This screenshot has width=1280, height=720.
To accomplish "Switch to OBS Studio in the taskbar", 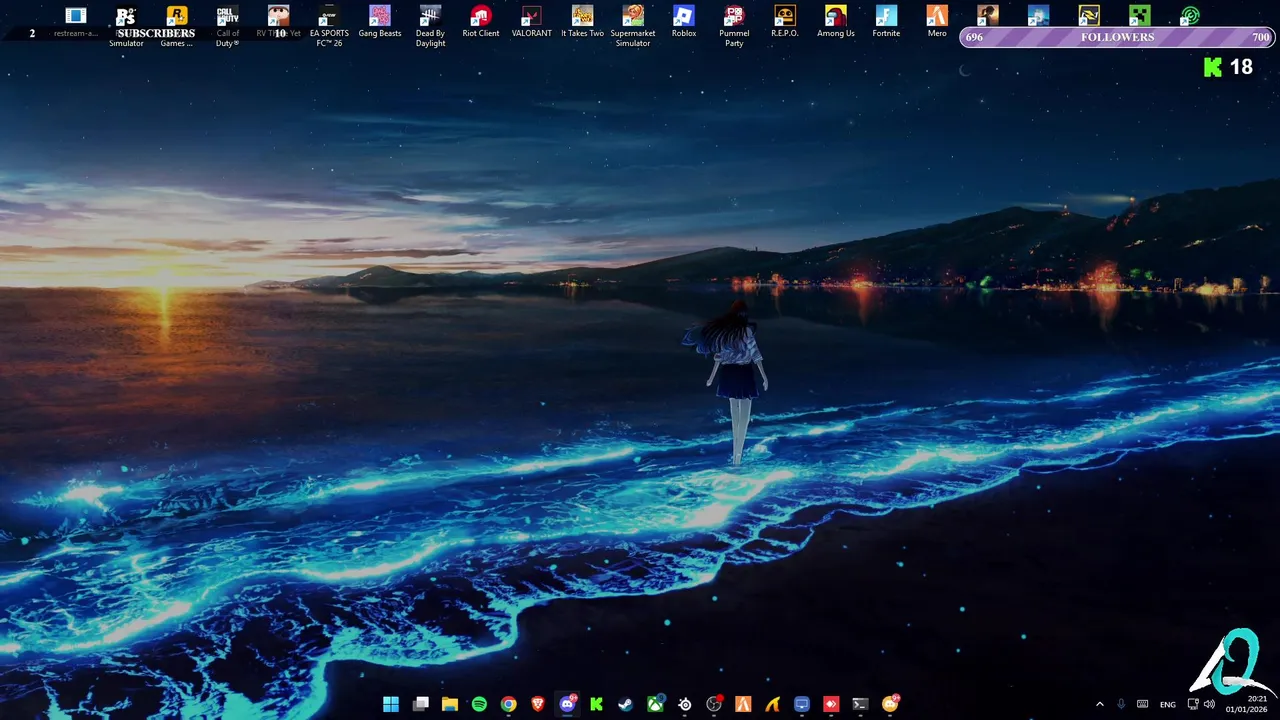I will [x=714, y=704].
